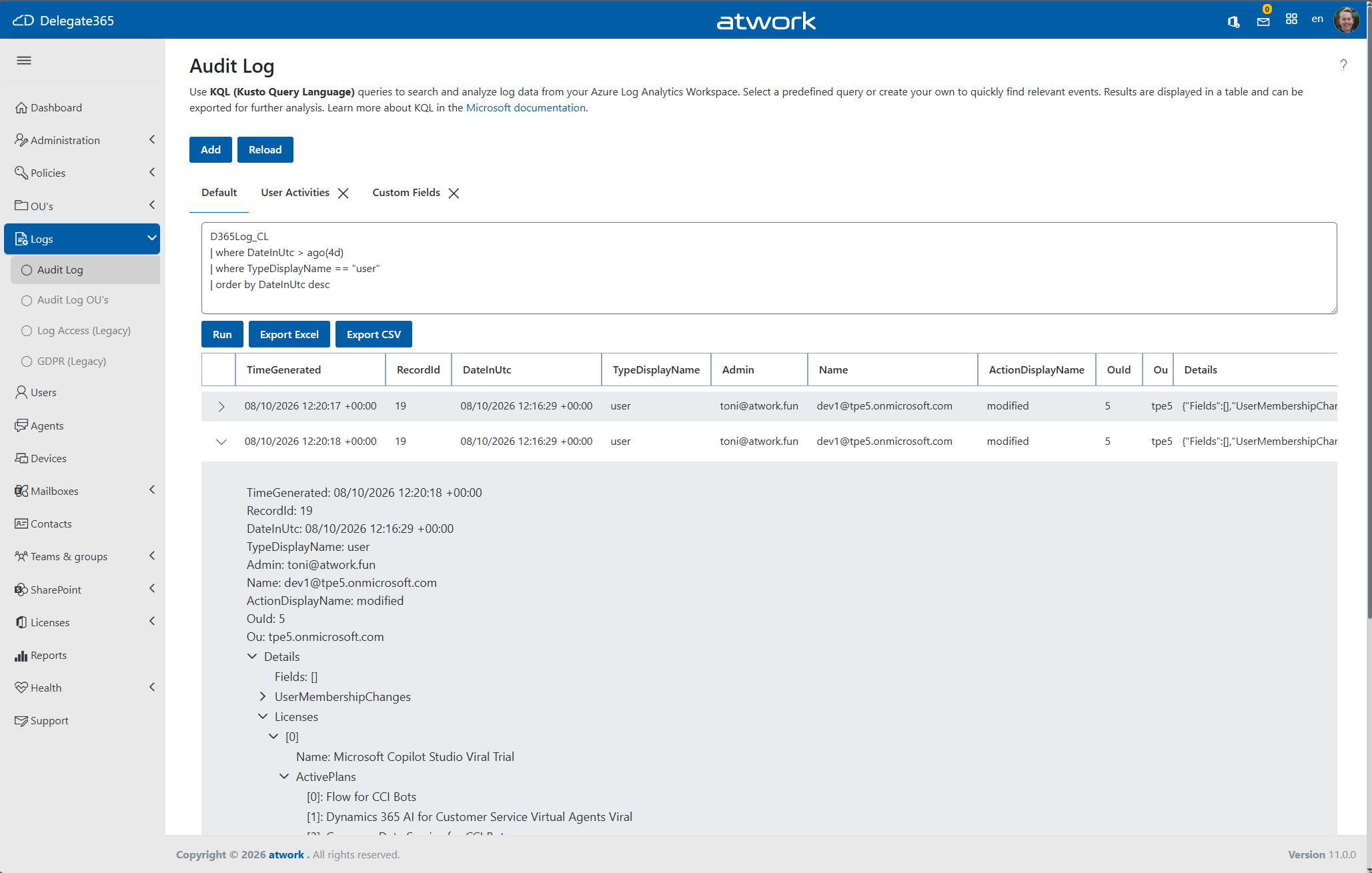Screen dimensions: 1372x873
Task: Click the Licenses icon in sidebar
Action: click(21, 622)
